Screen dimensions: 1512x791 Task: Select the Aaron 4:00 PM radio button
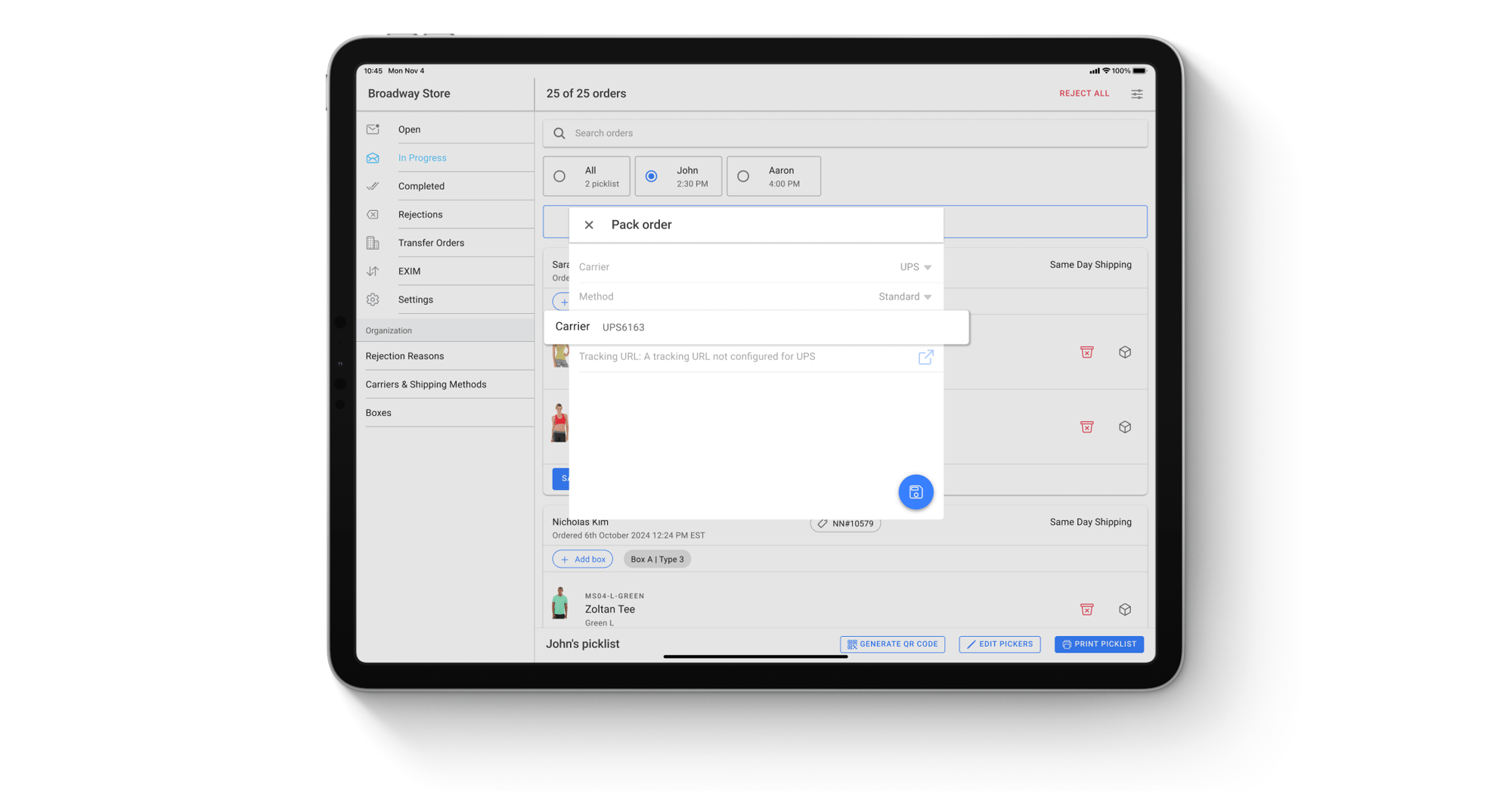(x=743, y=176)
